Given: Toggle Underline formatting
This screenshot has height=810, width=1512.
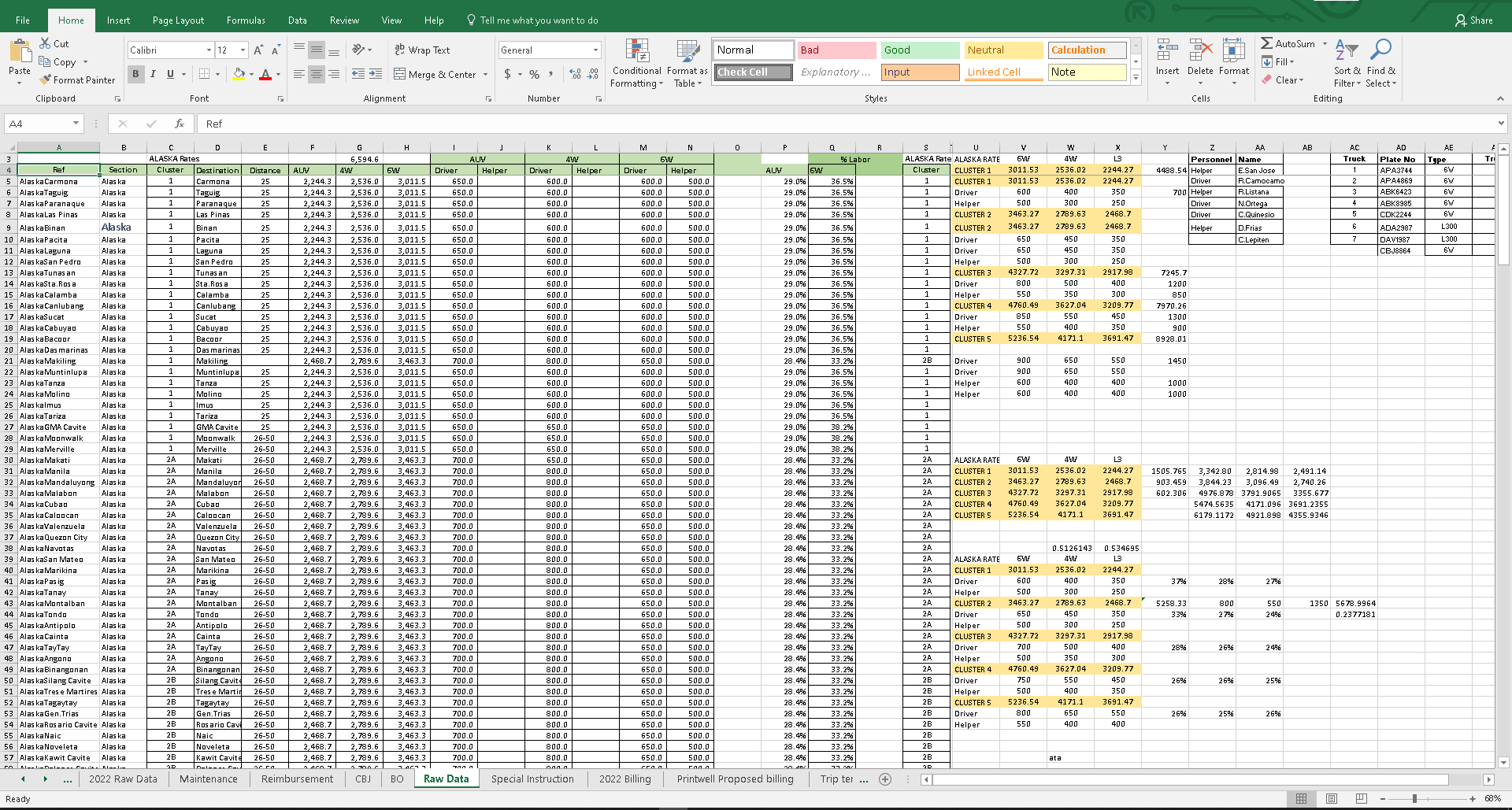Looking at the screenshot, I should [170, 74].
